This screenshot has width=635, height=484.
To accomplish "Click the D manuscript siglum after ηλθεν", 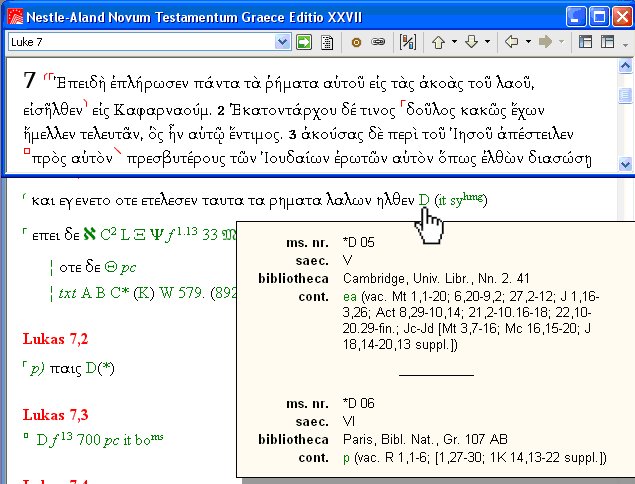I will pos(424,200).
